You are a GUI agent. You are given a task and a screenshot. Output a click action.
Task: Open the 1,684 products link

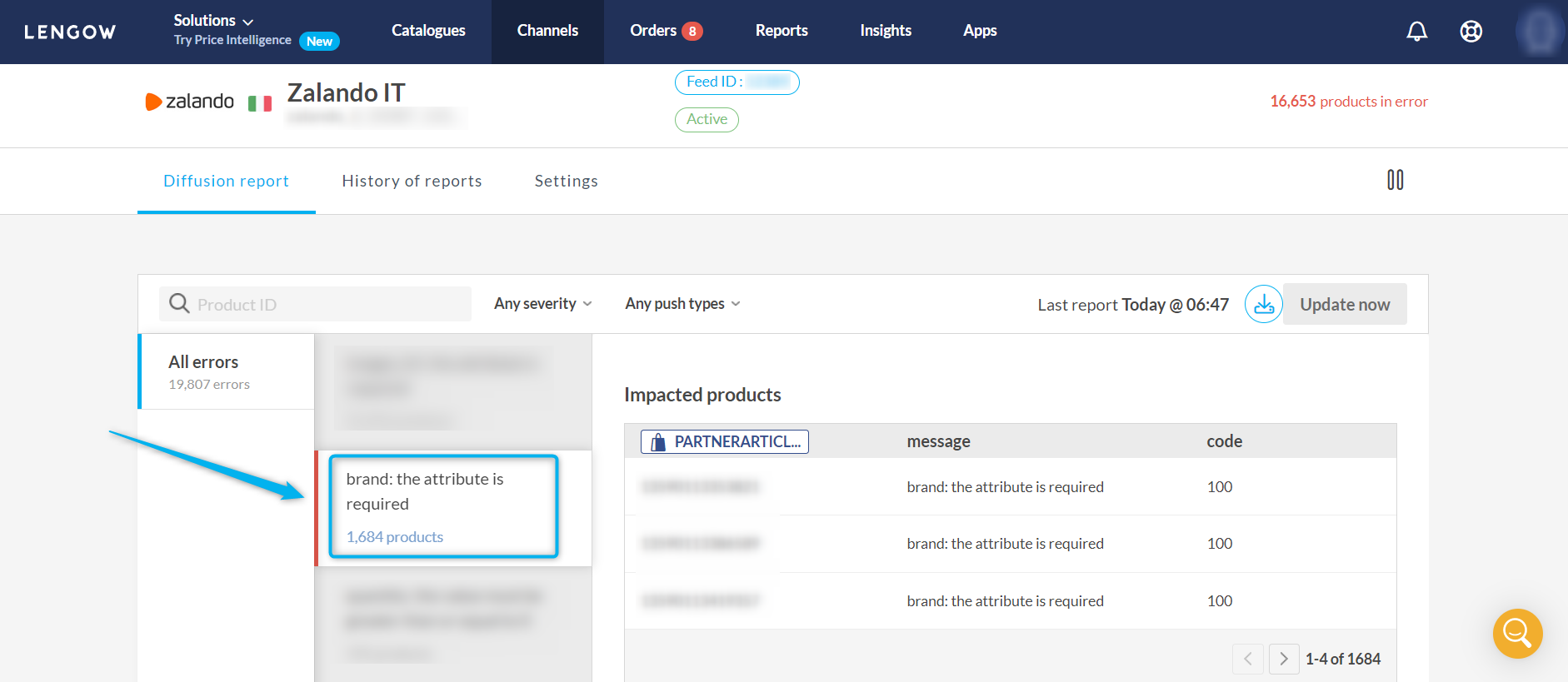click(x=394, y=537)
